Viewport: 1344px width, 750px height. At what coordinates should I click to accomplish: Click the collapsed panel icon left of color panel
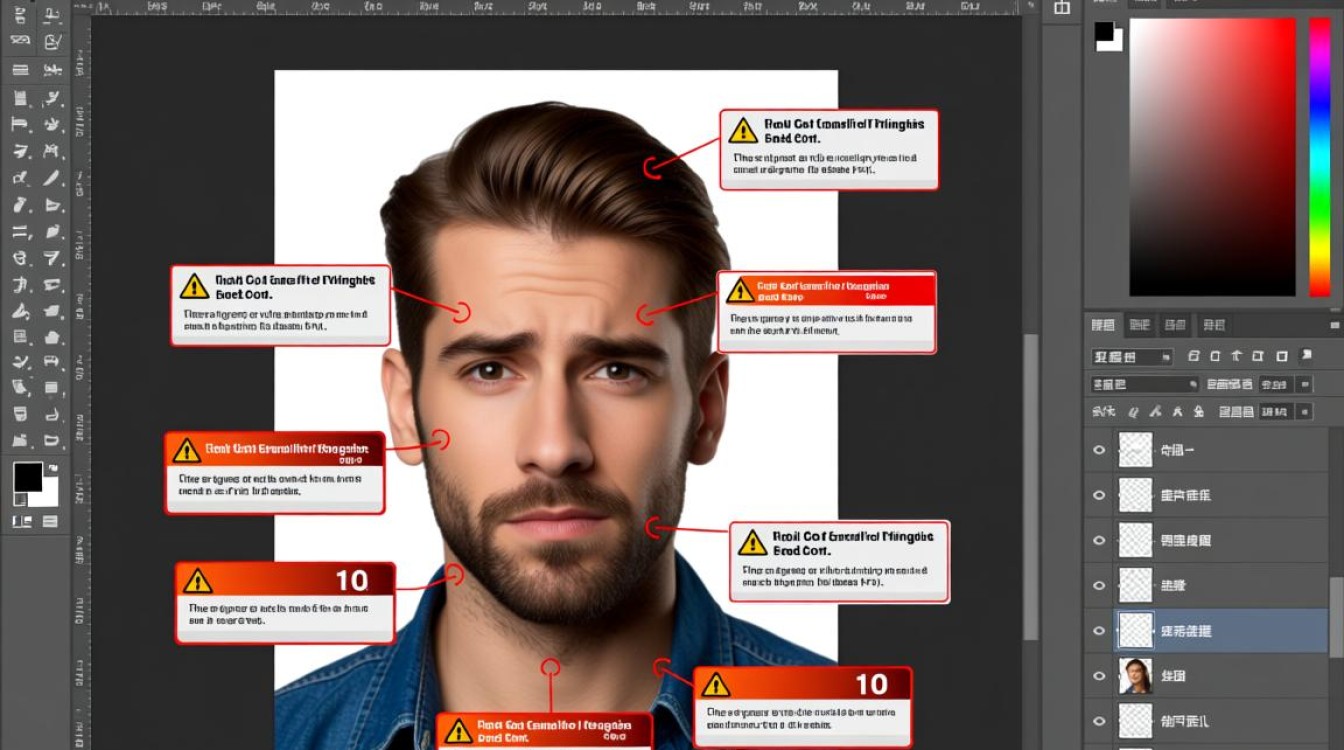1061,8
